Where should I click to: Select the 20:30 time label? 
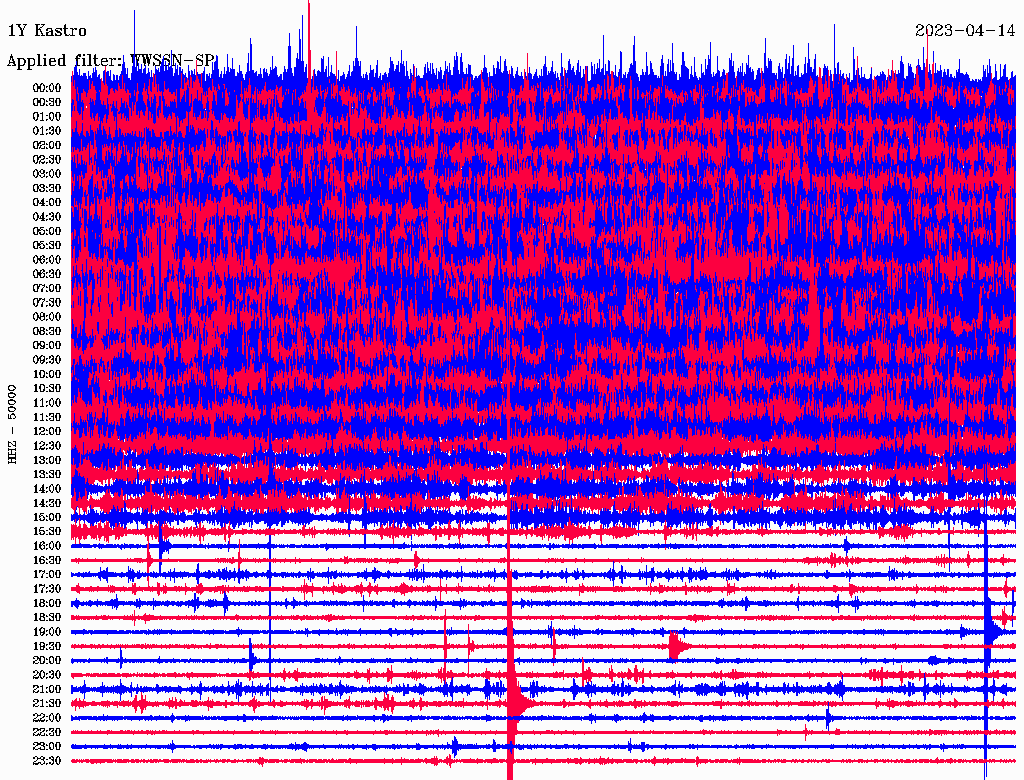[47, 675]
